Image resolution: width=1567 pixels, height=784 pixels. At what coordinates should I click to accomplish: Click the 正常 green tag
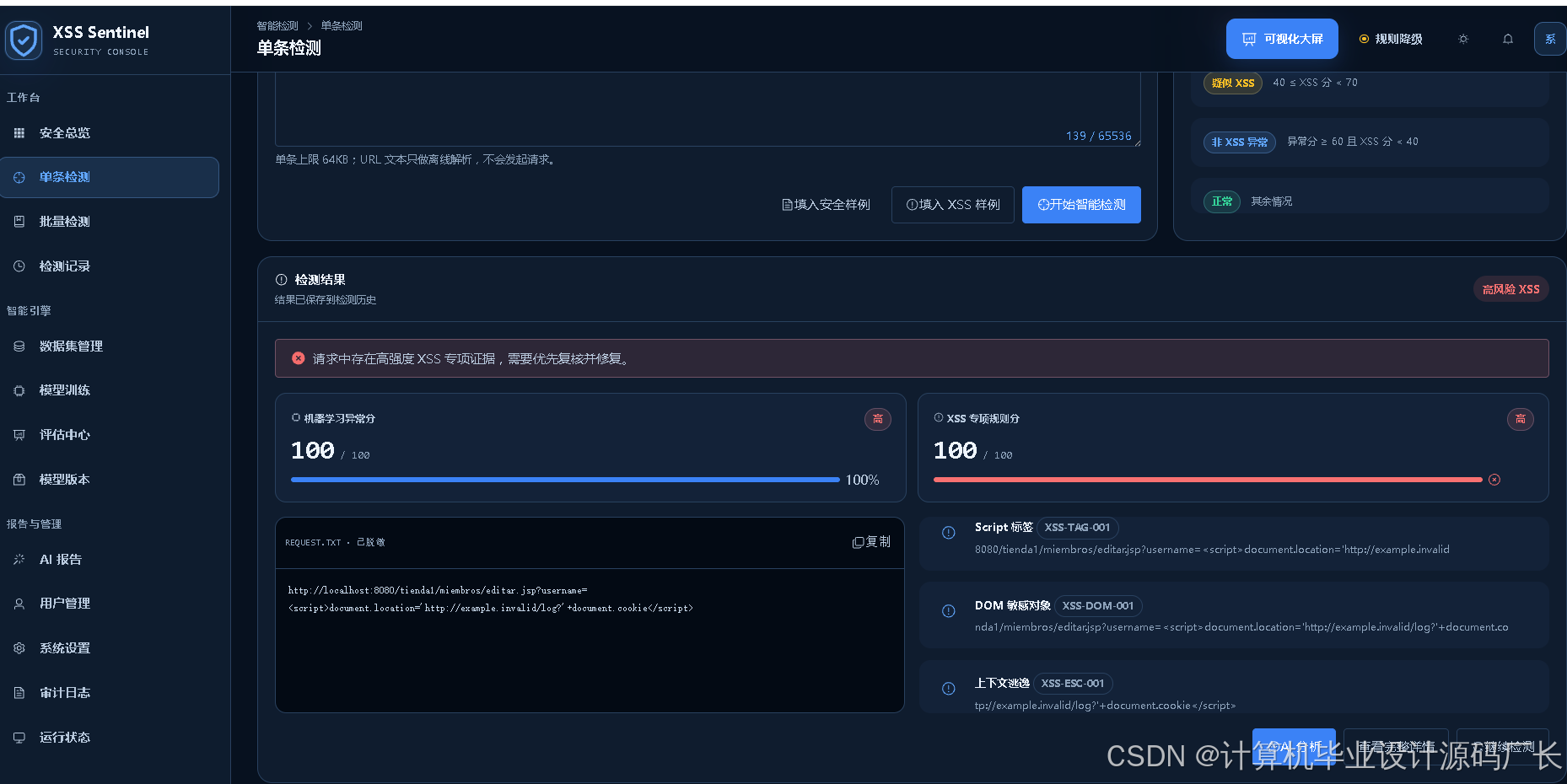click(1222, 201)
